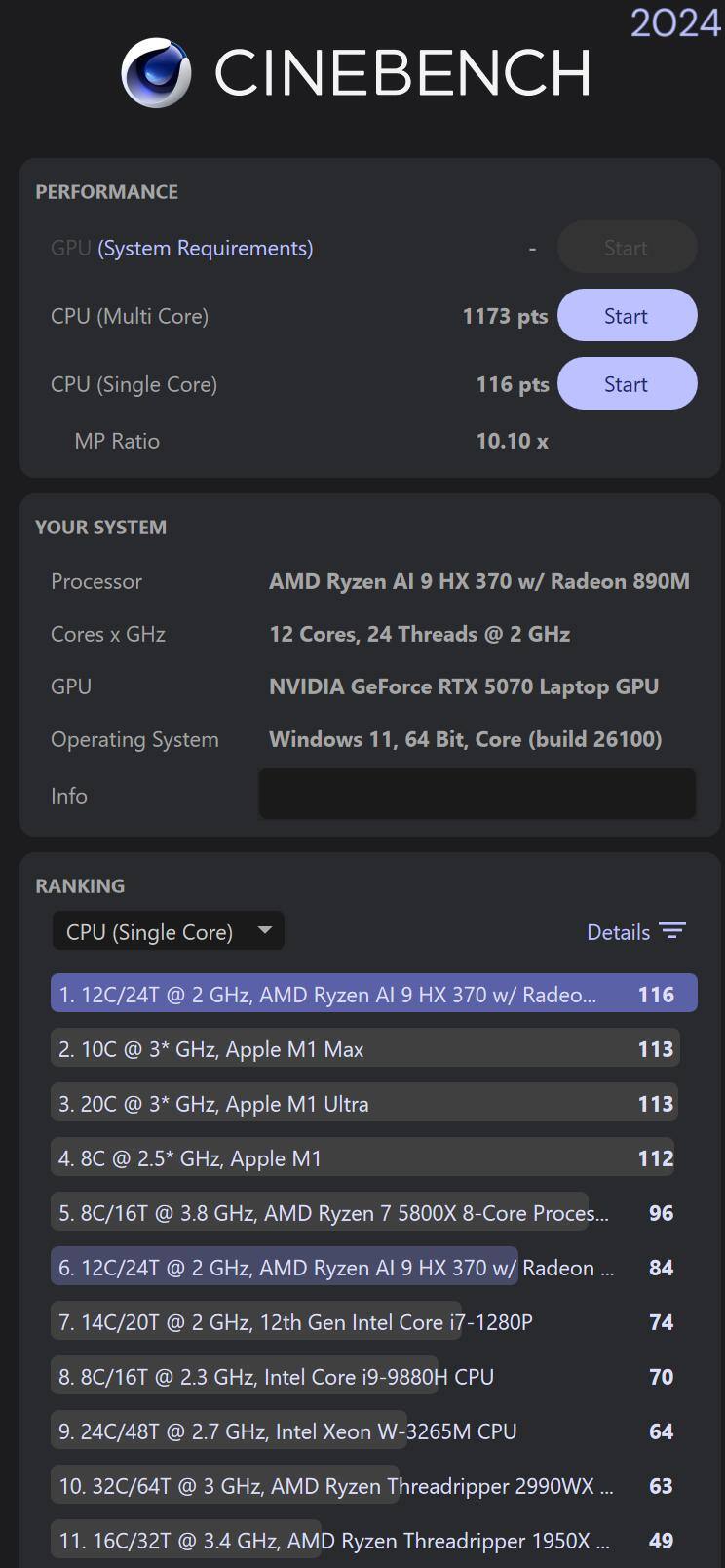
Task: Select the Apple M1 Ultra ranking entry
Action: pos(364,1104)
